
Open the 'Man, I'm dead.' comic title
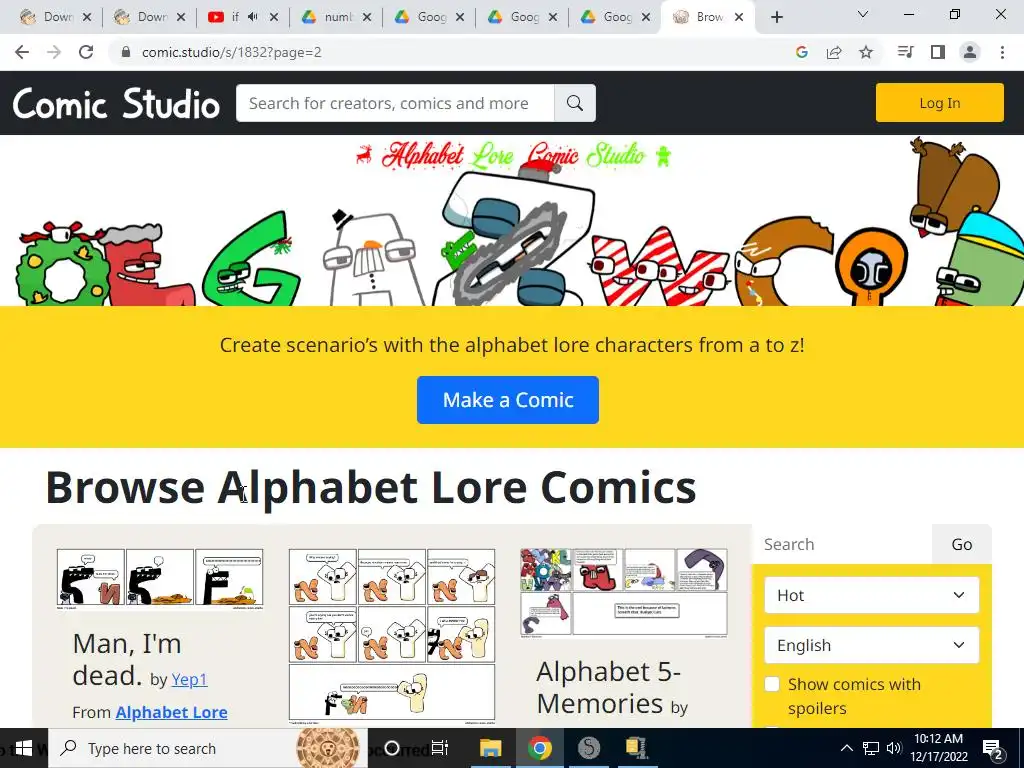127,659
